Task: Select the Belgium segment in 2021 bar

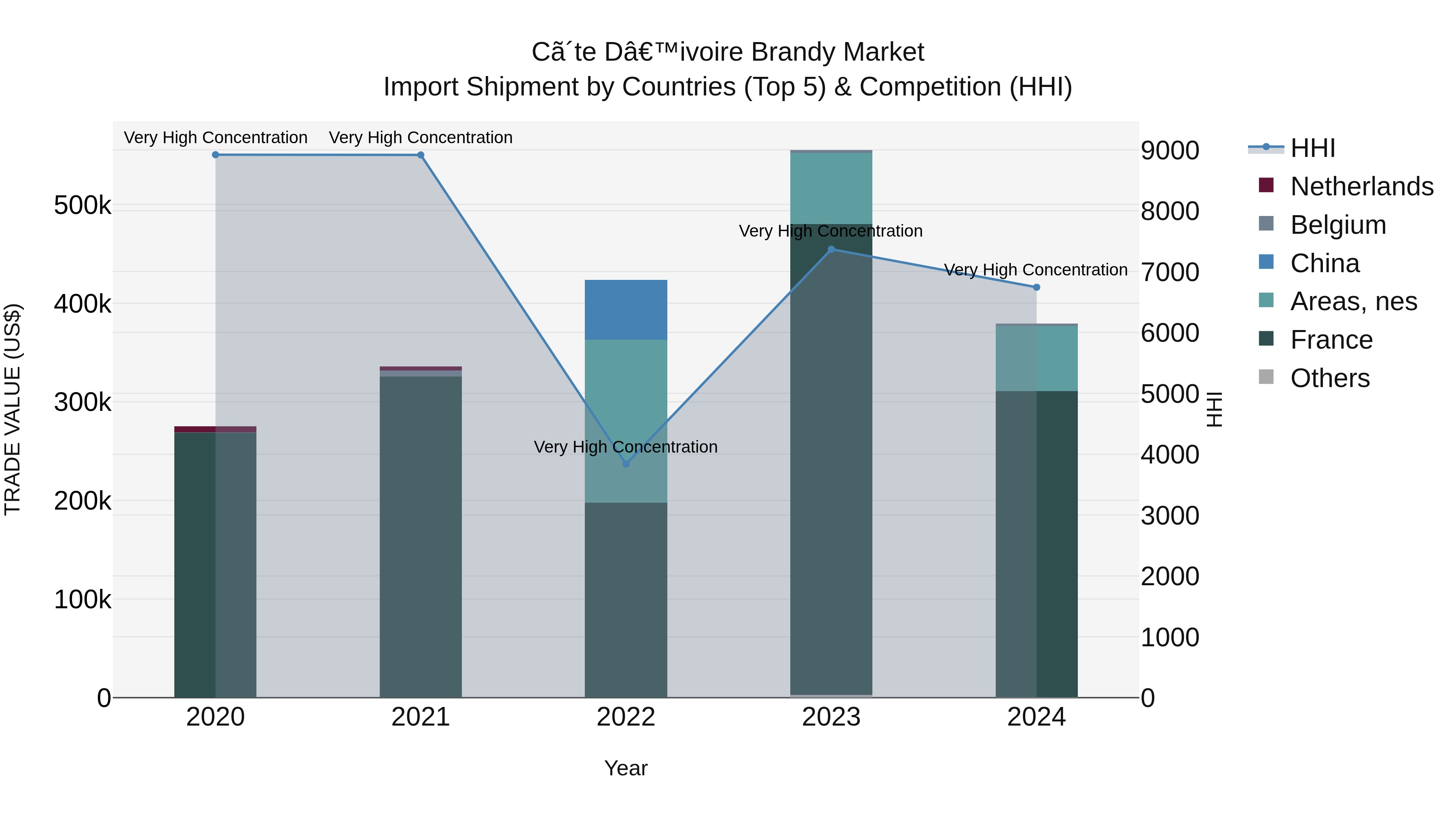Action: [x=421, y=374]
